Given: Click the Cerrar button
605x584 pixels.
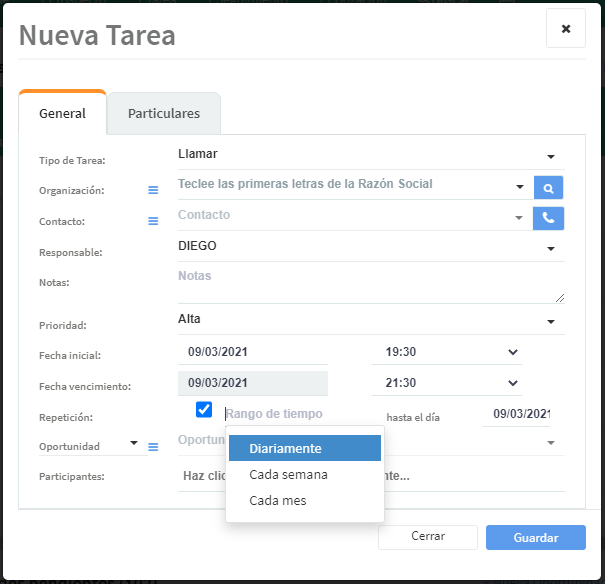Looking at the screenshot, I should pyautogui.click(x=428, y=537).
